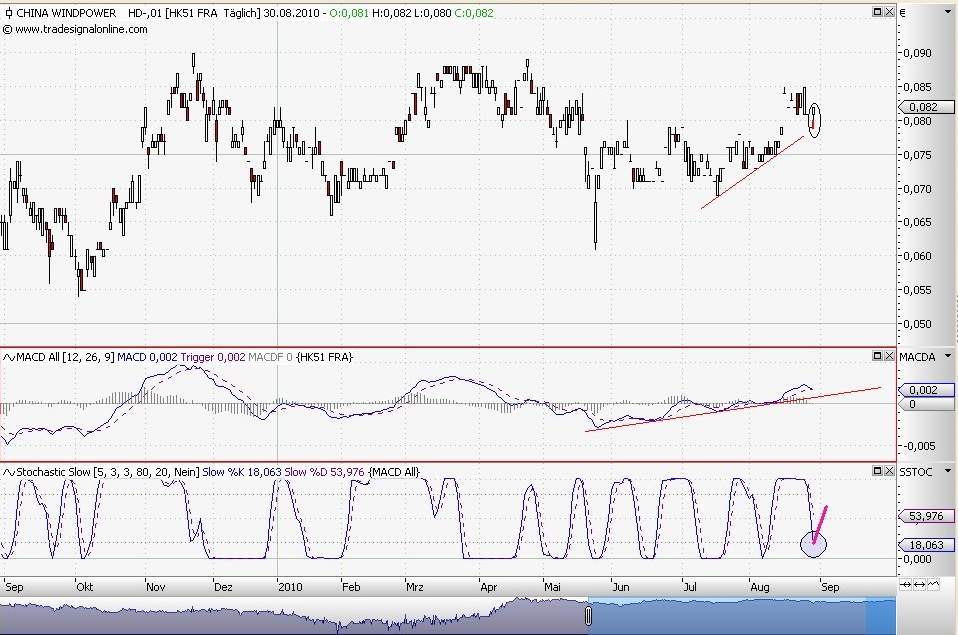Click the SSTOC pane name label

click(916, 472)
